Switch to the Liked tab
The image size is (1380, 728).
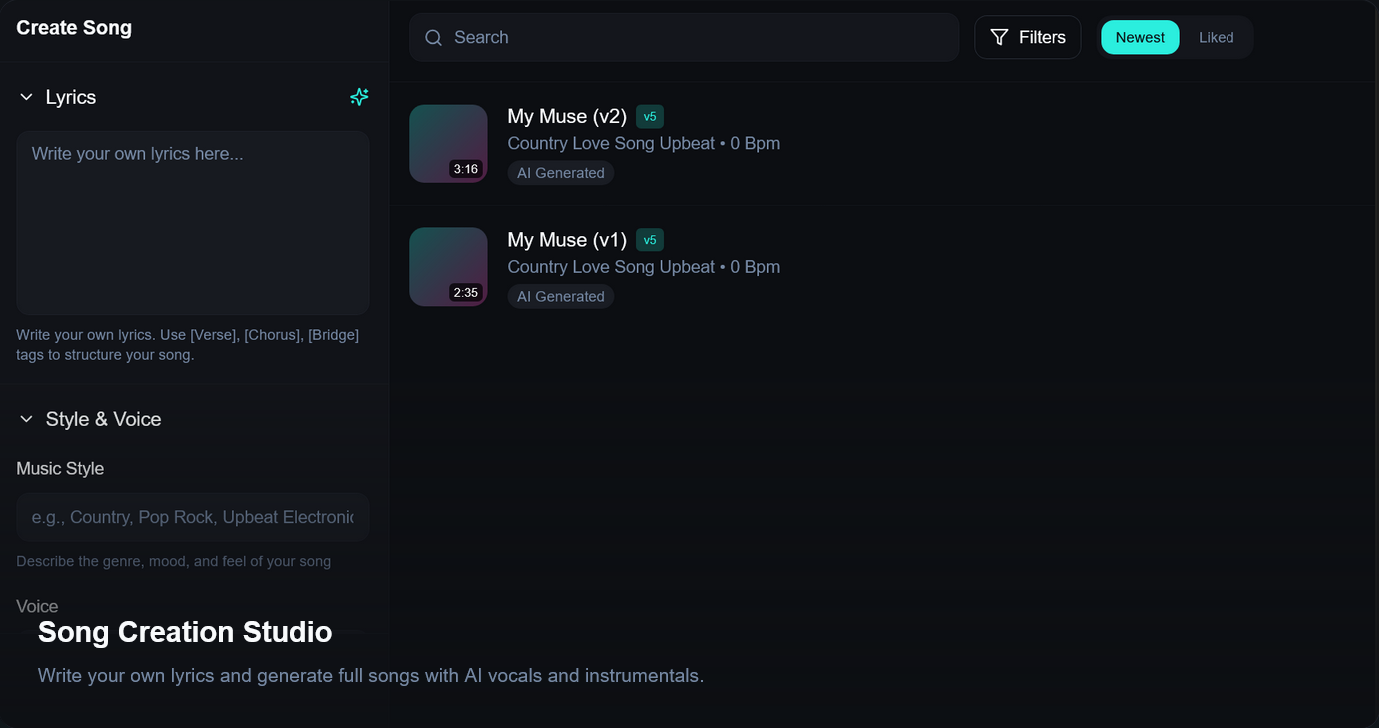tap(1216, 38)
